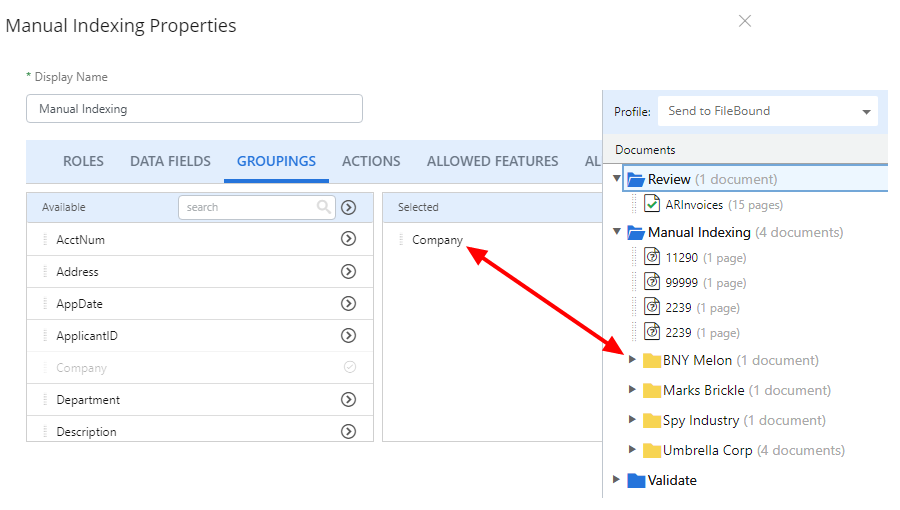Add Department using the circled arrow
900x510 pixels.
348,400
